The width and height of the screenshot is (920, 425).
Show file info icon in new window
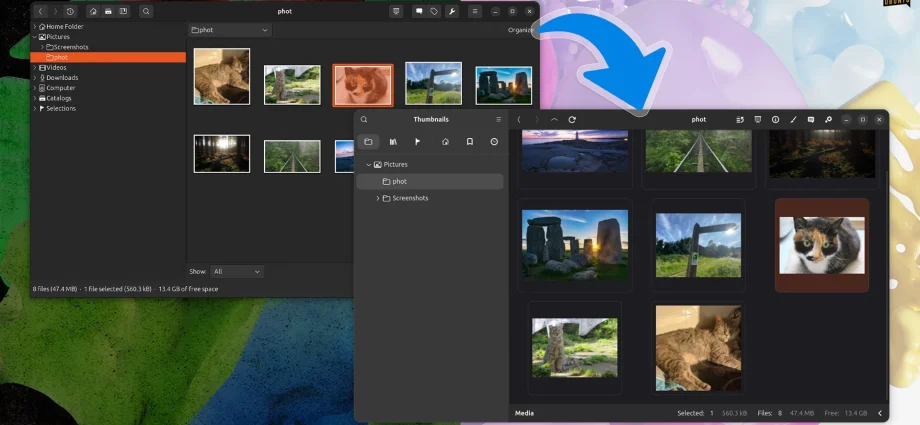(776, 119)
